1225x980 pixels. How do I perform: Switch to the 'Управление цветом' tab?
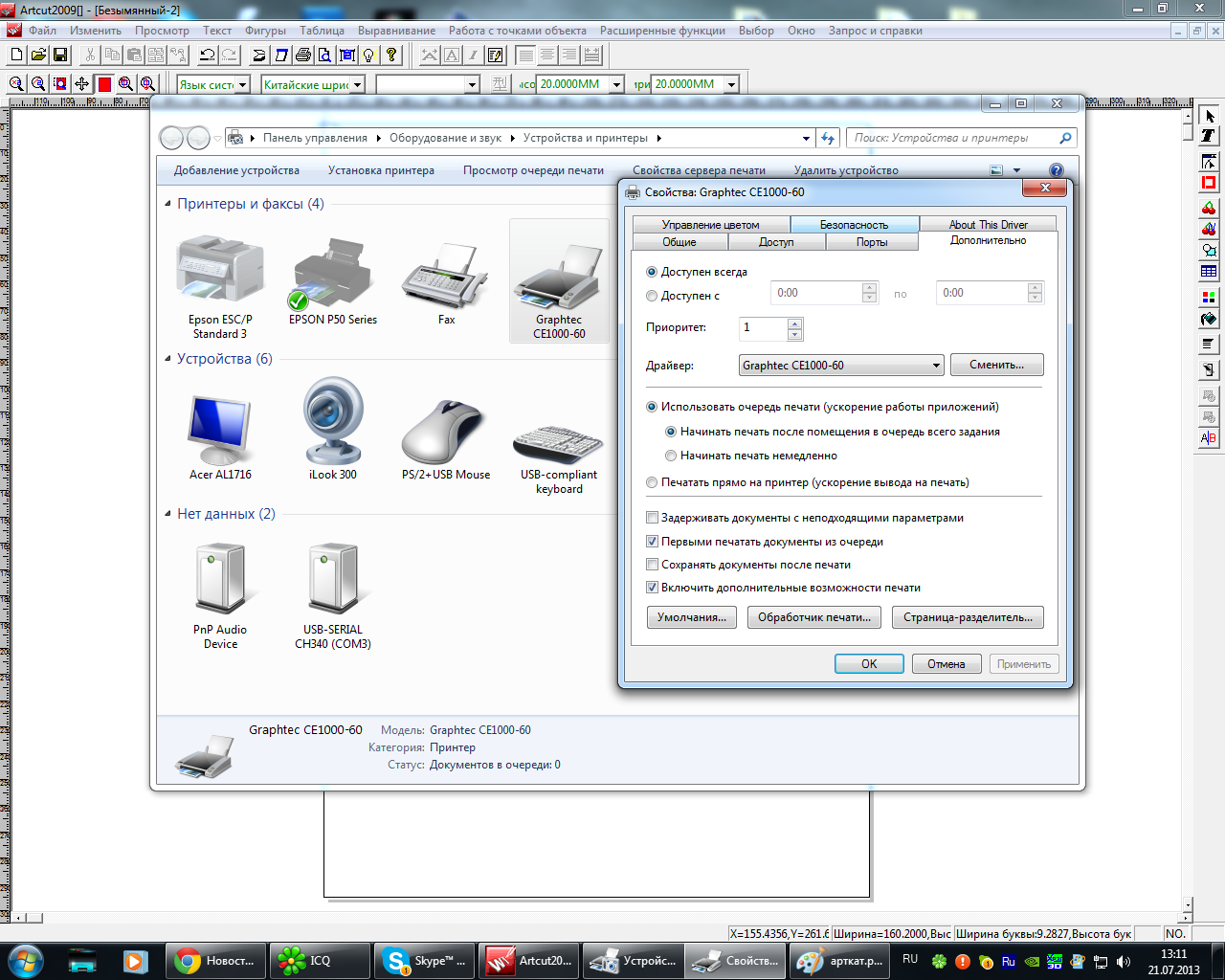point(711,225)
